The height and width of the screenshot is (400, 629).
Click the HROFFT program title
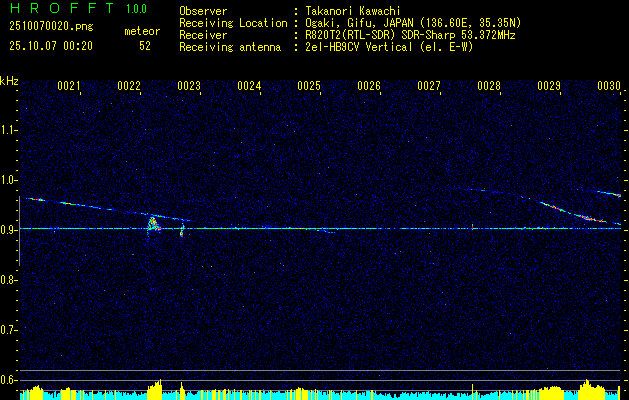62,8
